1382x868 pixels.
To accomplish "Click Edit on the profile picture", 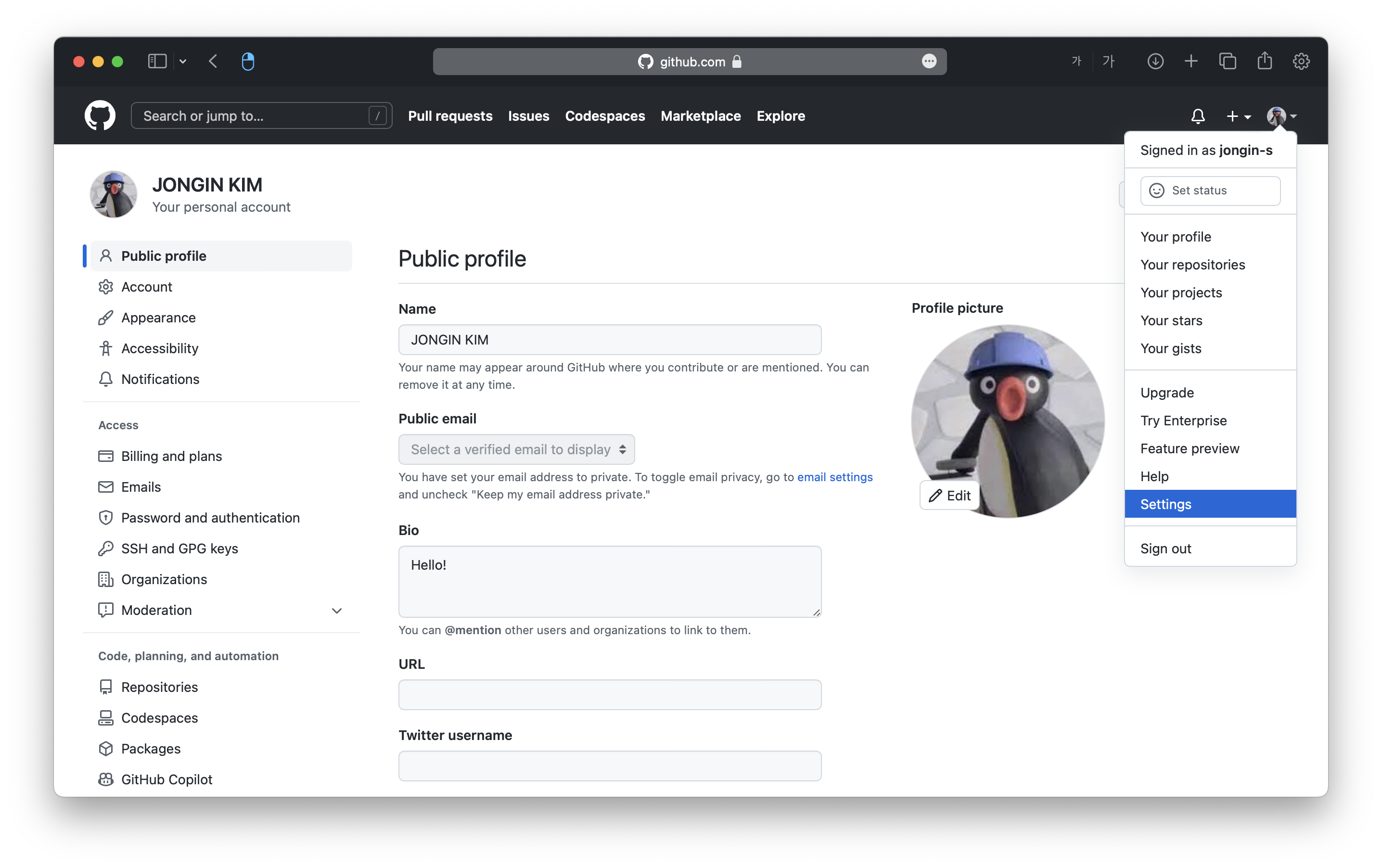I will click(949, 495).
